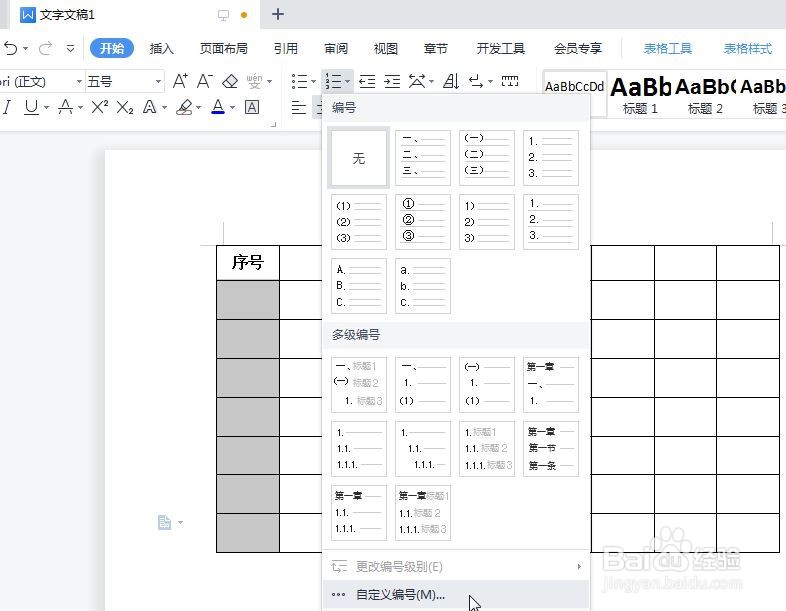
Task: Toggle superscript X²
Action: (100, 107)
